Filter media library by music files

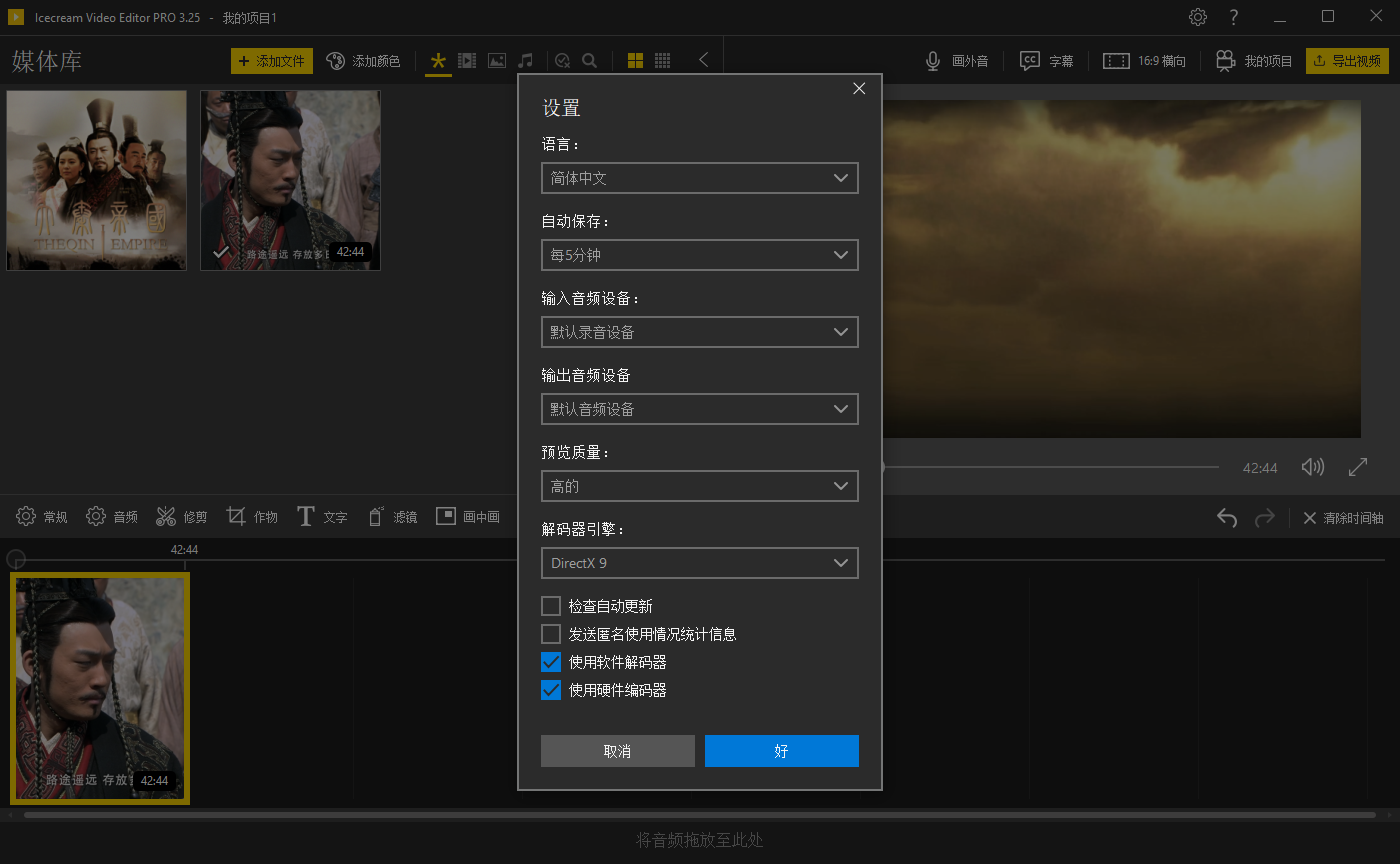pyautogui.click(x=526, y=60)
